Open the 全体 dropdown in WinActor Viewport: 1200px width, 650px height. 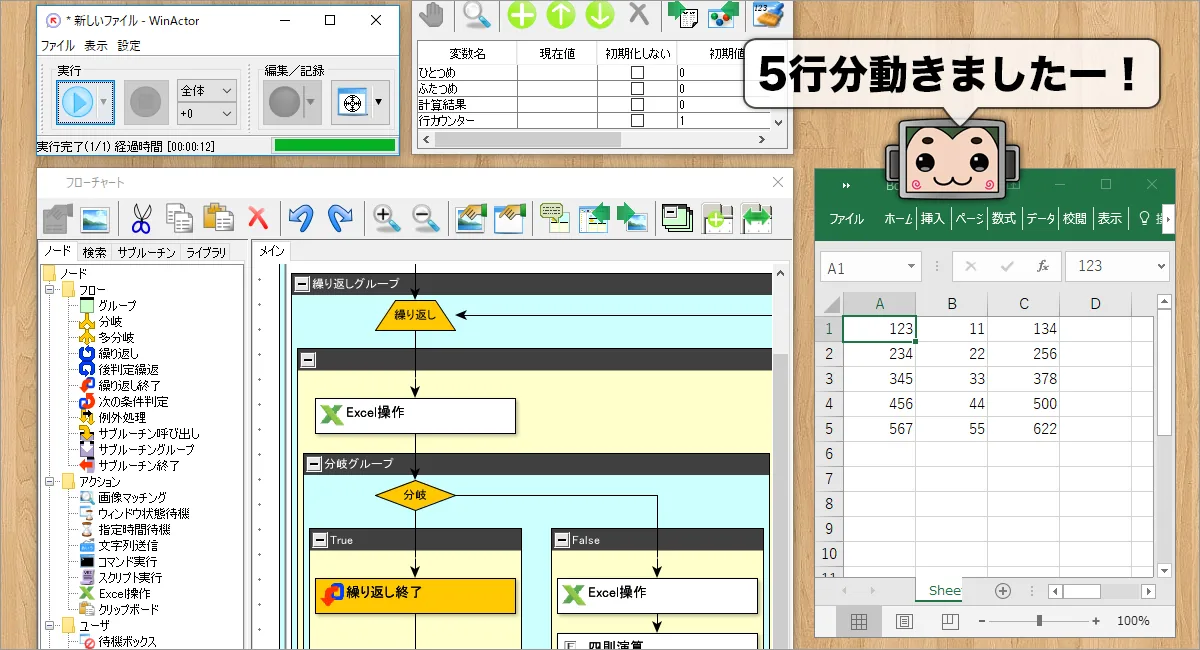(207, 91)
